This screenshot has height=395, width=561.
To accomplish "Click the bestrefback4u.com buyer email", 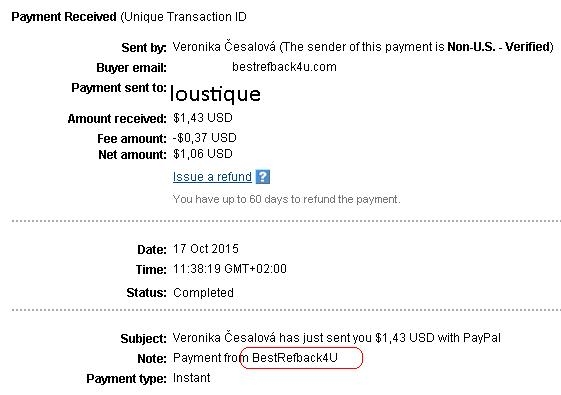I will click(x=284, y=67).
